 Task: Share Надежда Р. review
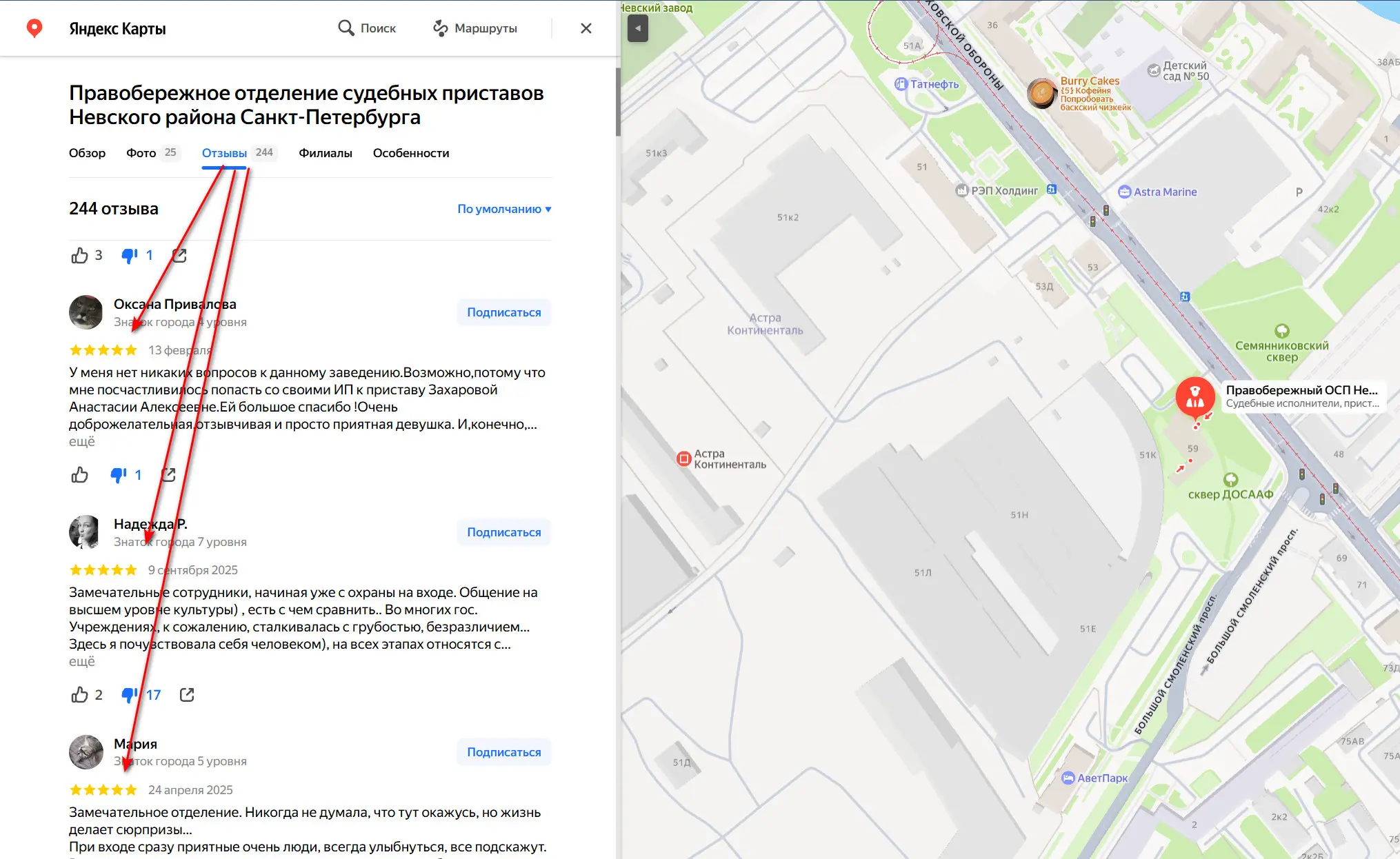[187, 695]
